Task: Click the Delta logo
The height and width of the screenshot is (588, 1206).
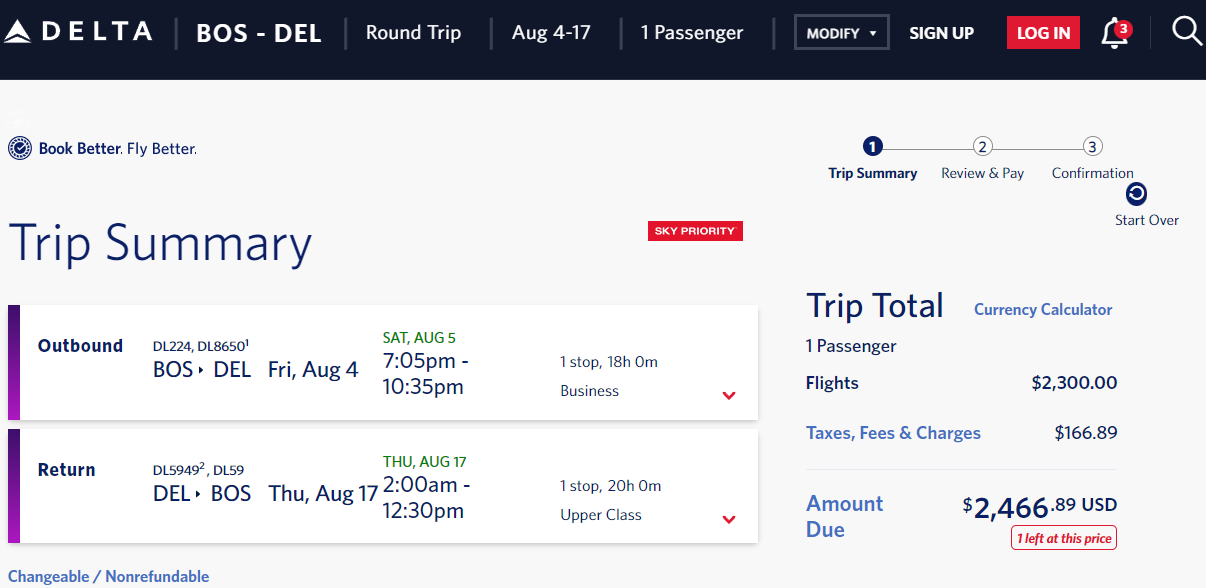Action: tap(78, 32)
